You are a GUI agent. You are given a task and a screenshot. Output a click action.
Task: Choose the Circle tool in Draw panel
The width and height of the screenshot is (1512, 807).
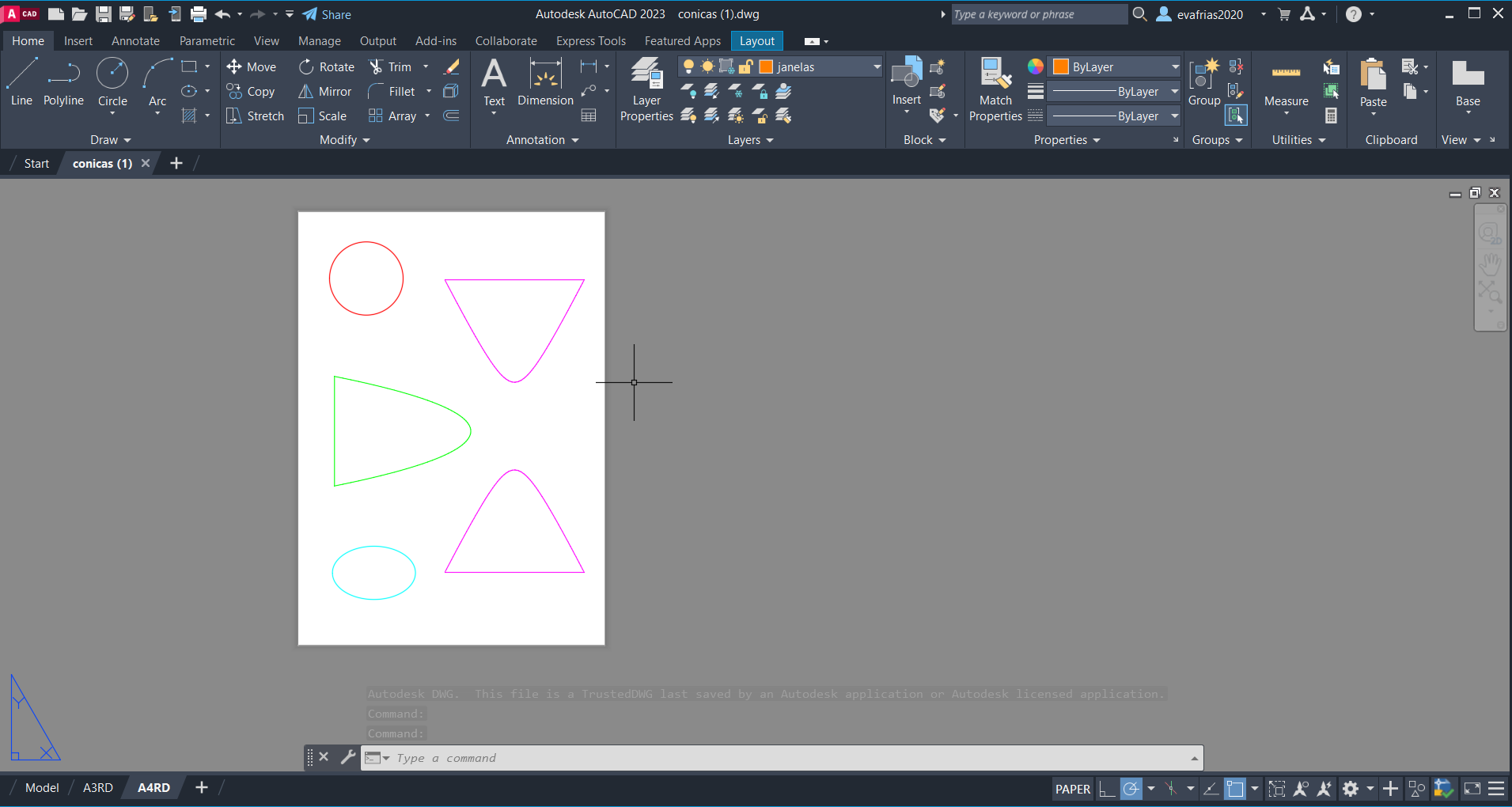112,82
